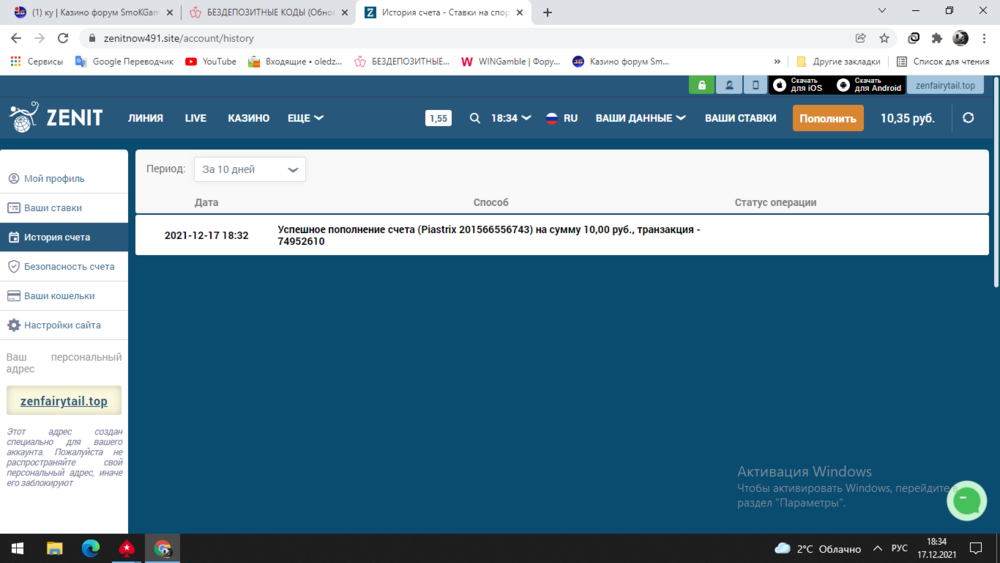Open the site search magnifier

point(474,118)
